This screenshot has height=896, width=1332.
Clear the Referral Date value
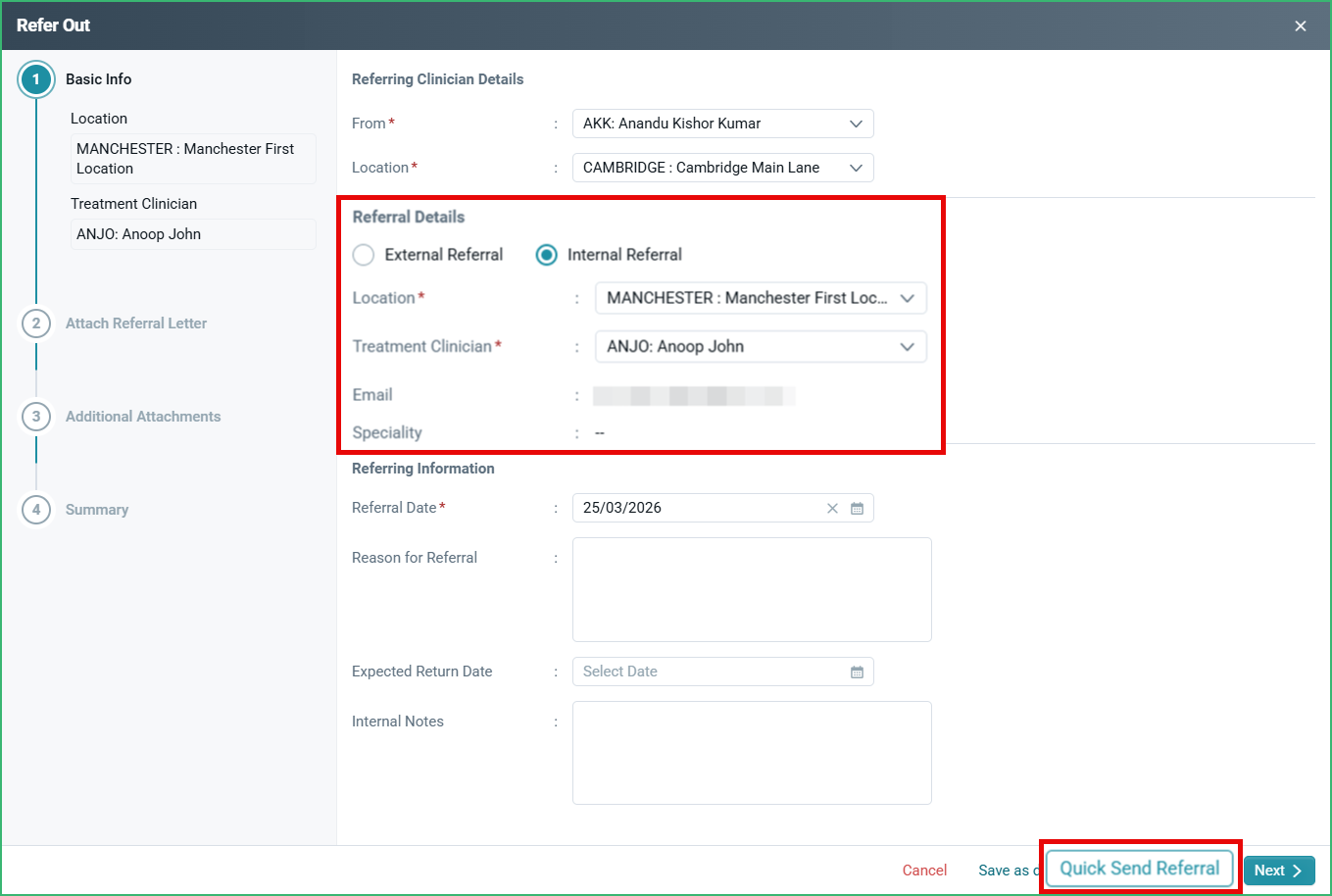coord(832,508)
